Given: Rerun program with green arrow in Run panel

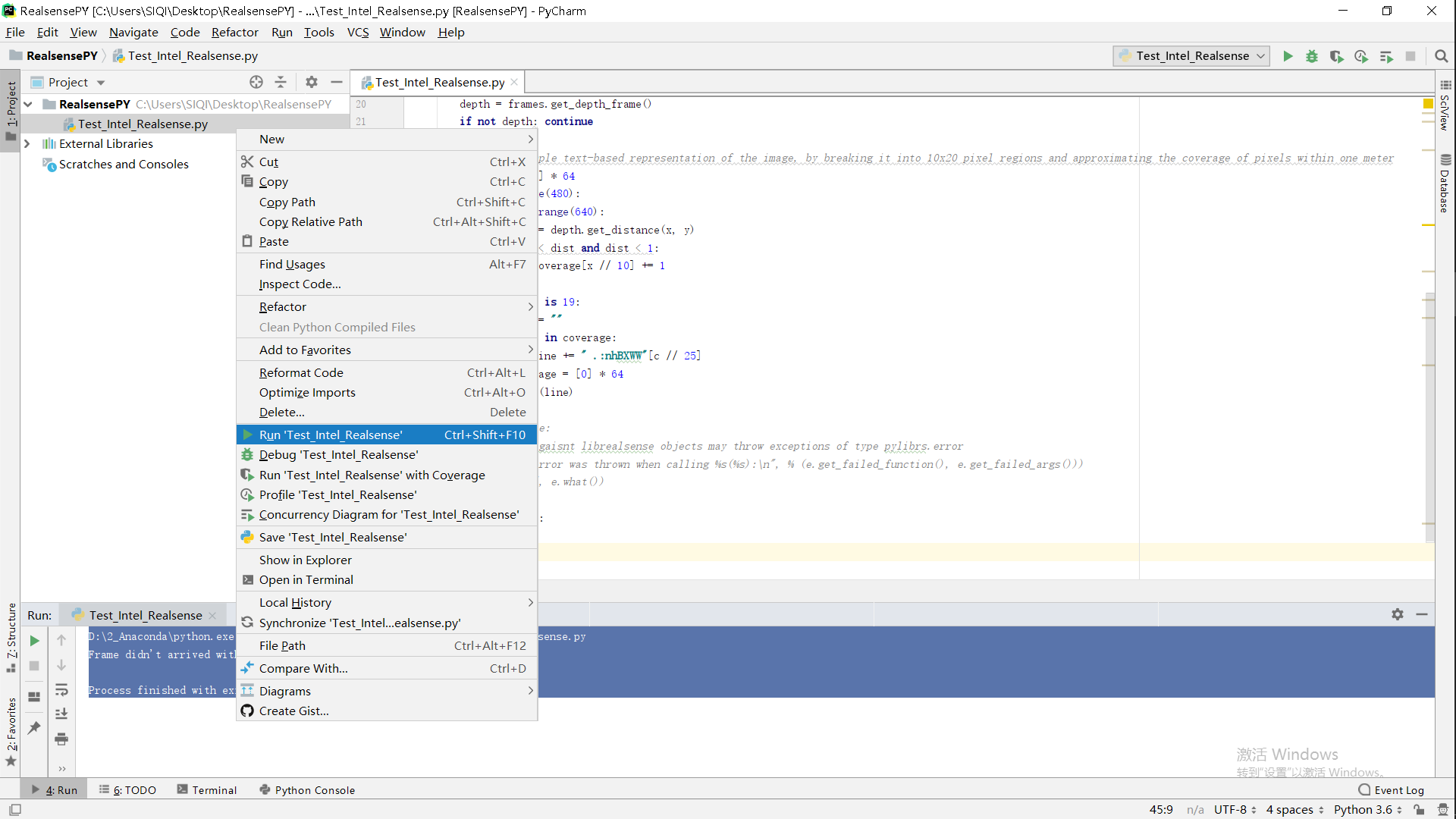Looking at the screenshot, I should [34, 641].
